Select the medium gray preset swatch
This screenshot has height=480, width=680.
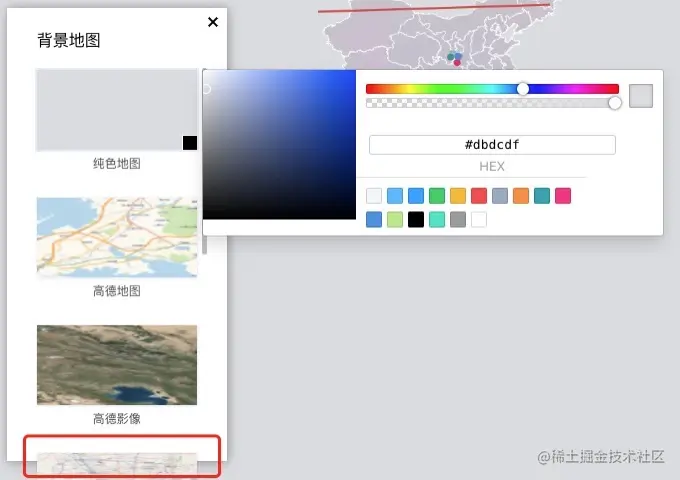(x=458, y=219)
